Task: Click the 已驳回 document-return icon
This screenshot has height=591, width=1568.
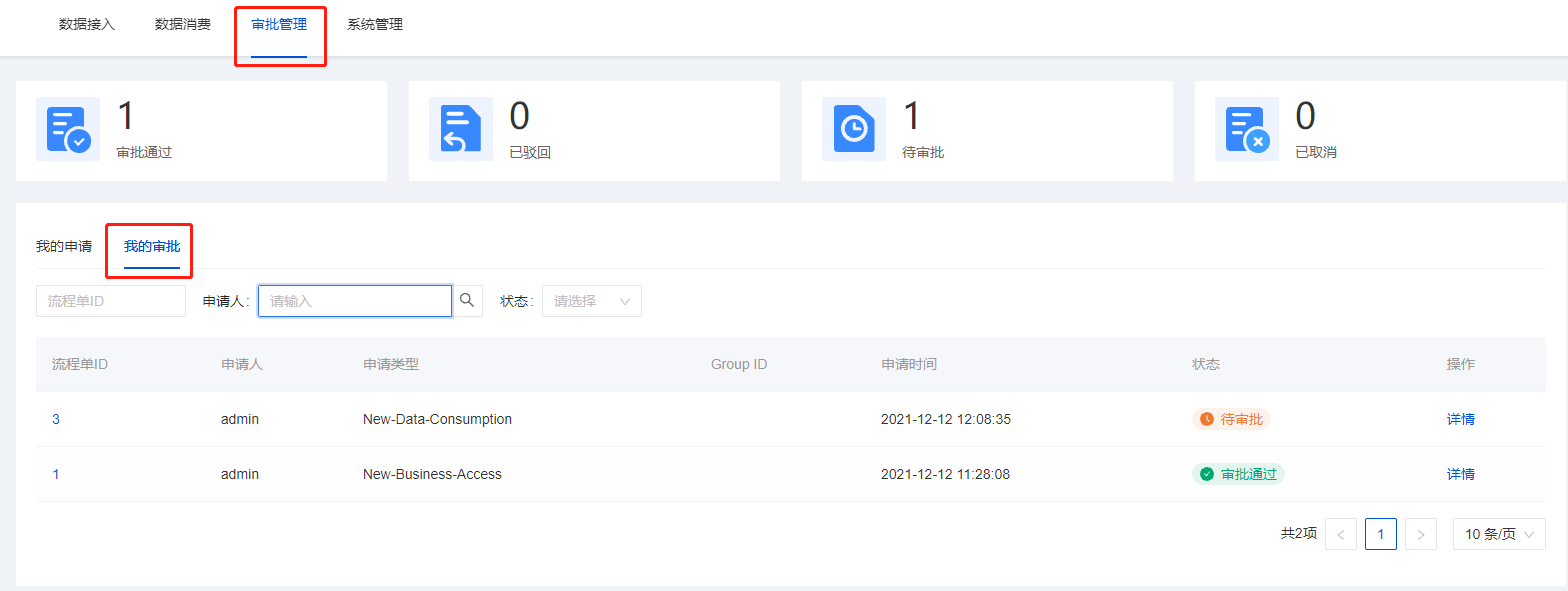Action: 461,129
